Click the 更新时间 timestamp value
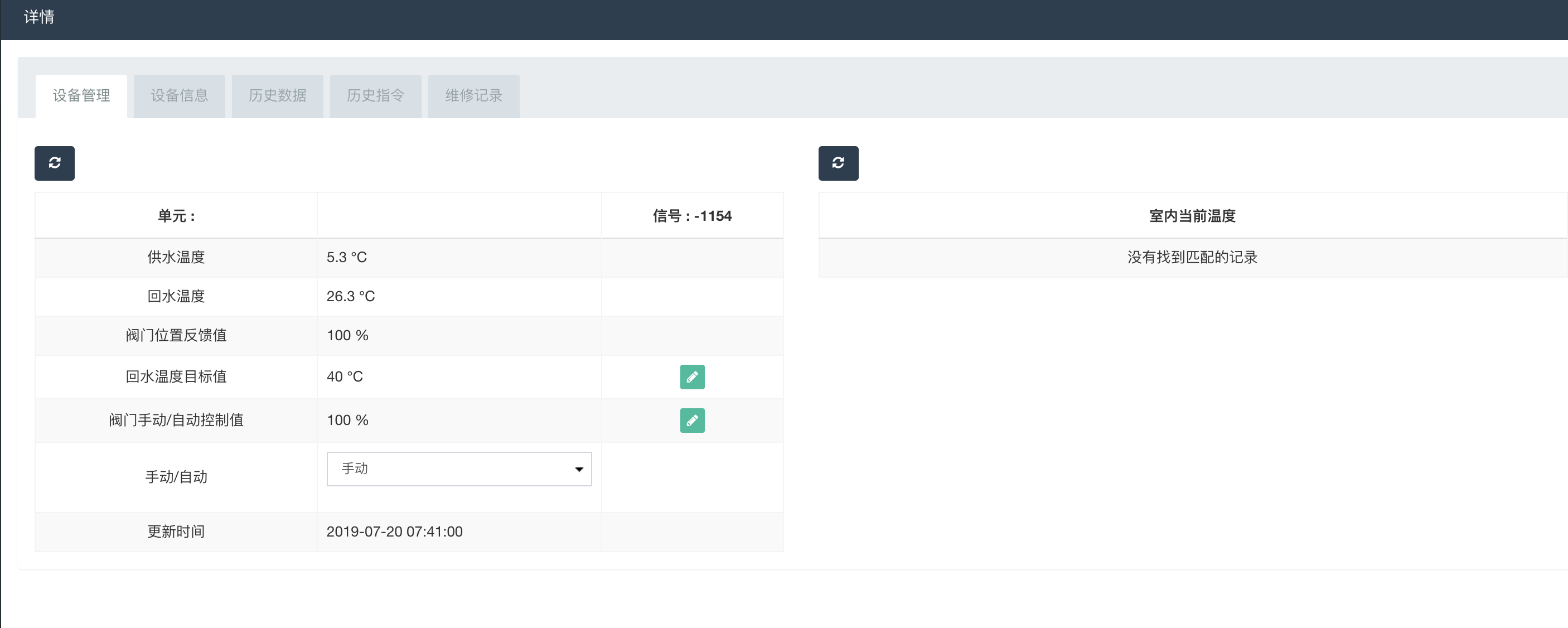1568x628 pixels. [394, 532]
